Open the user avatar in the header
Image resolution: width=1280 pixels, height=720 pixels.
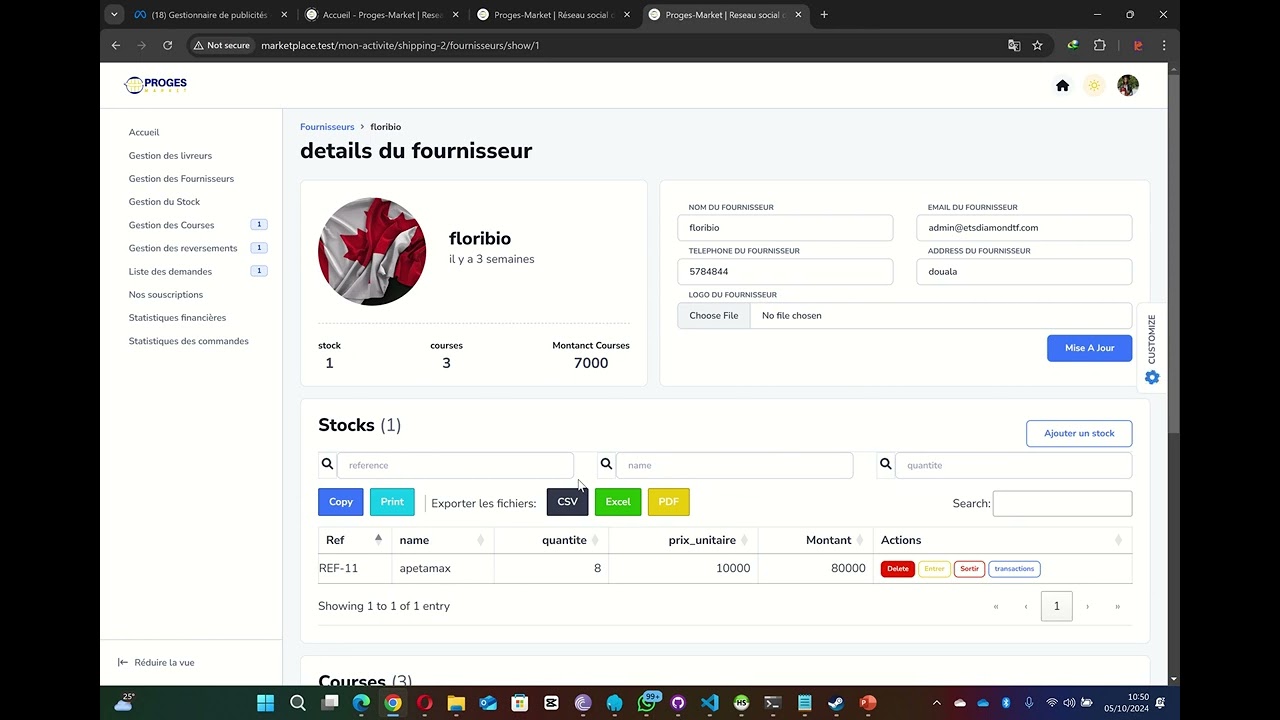[1128, 86]
